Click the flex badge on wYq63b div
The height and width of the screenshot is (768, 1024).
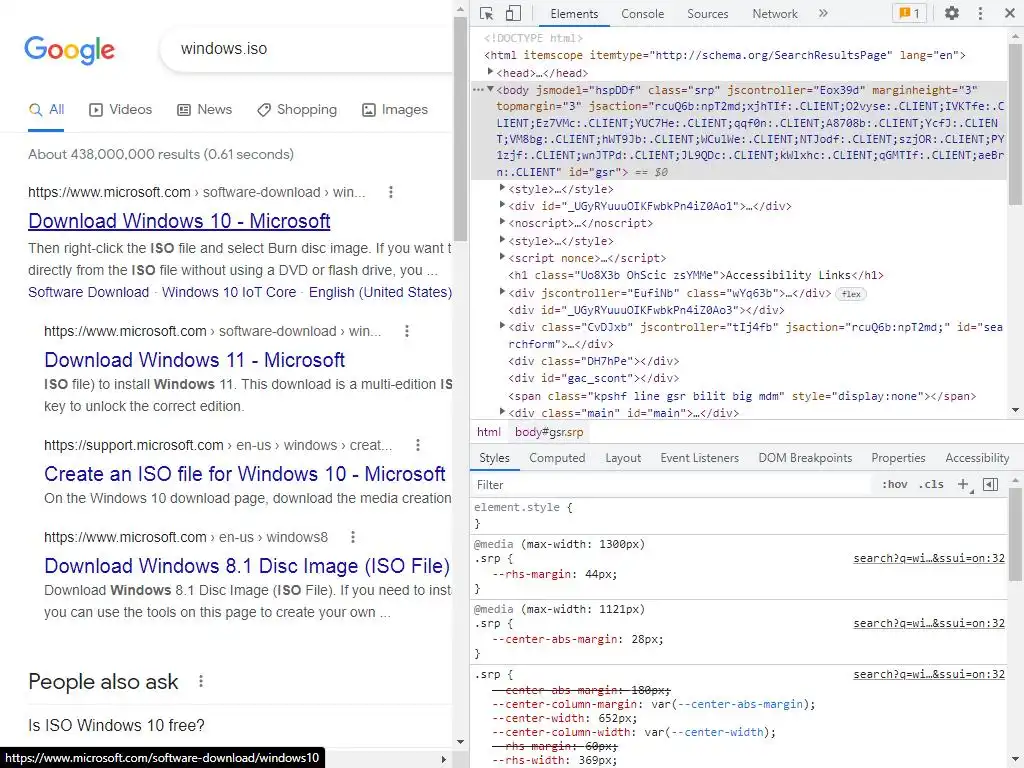tap(851, 294)
